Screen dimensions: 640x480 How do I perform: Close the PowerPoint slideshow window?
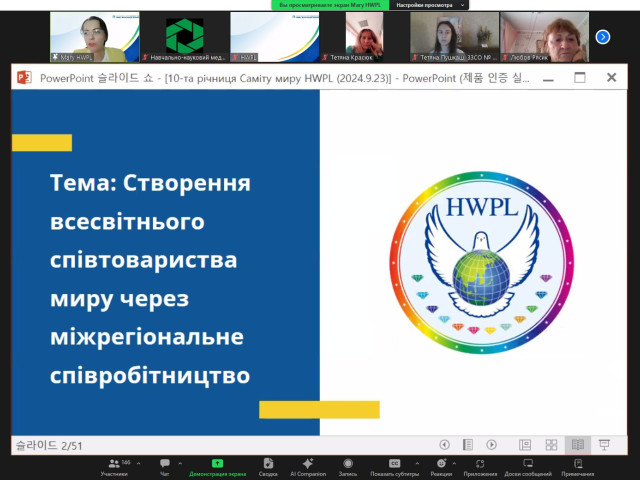pyautogui.click(x=611, y=78)
